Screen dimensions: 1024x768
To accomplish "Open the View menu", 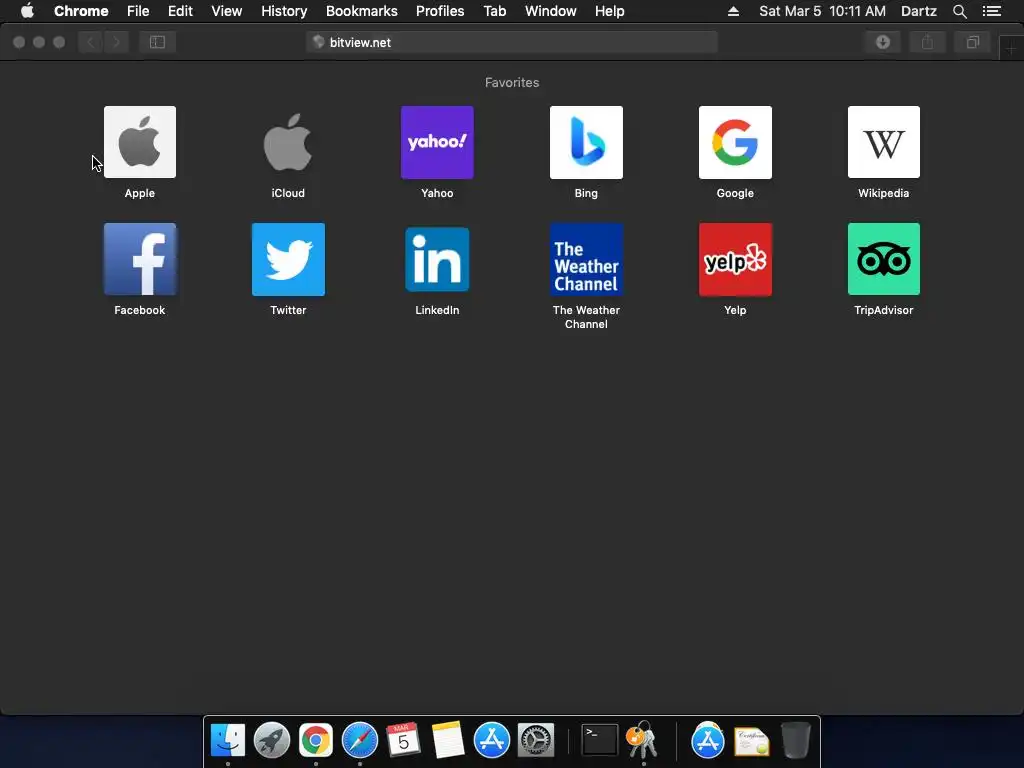I will point(227,11).
